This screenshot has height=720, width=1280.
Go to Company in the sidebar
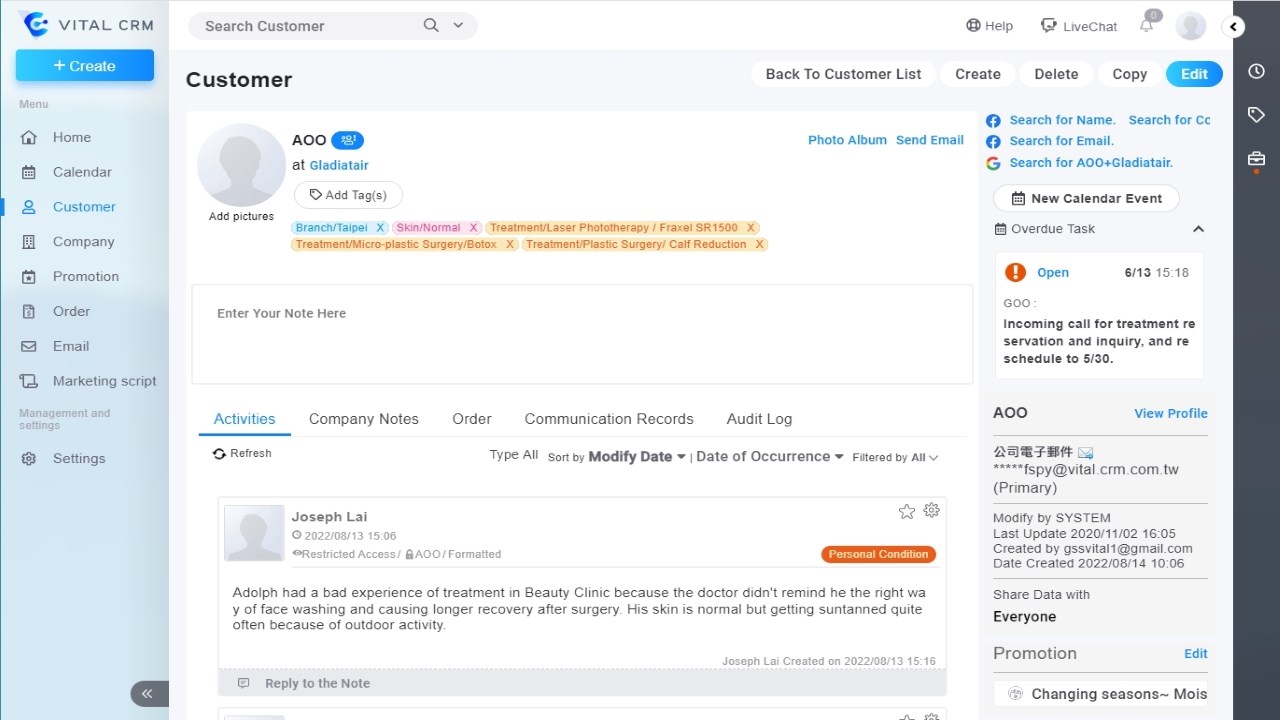[x=83, y=242]
